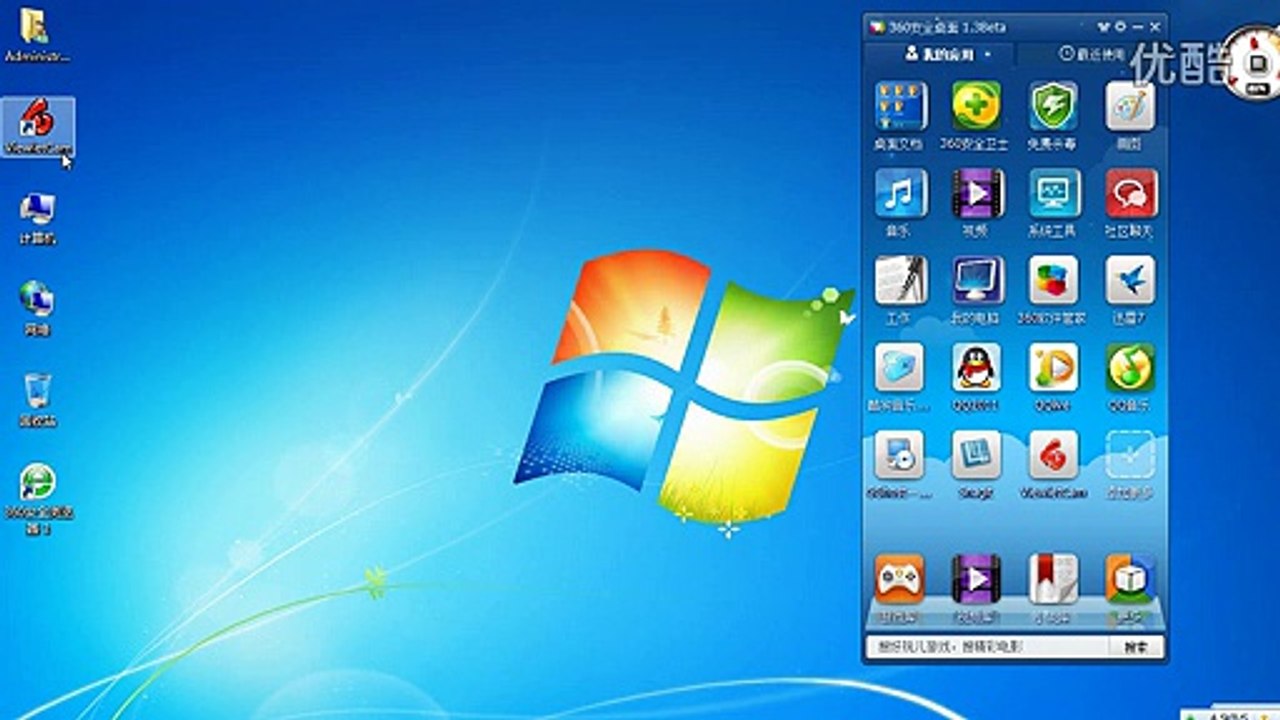Screen dimensions: 1280x720
Task: Launch the QQ2011 penguin app
Action: (x=977, y=368)
